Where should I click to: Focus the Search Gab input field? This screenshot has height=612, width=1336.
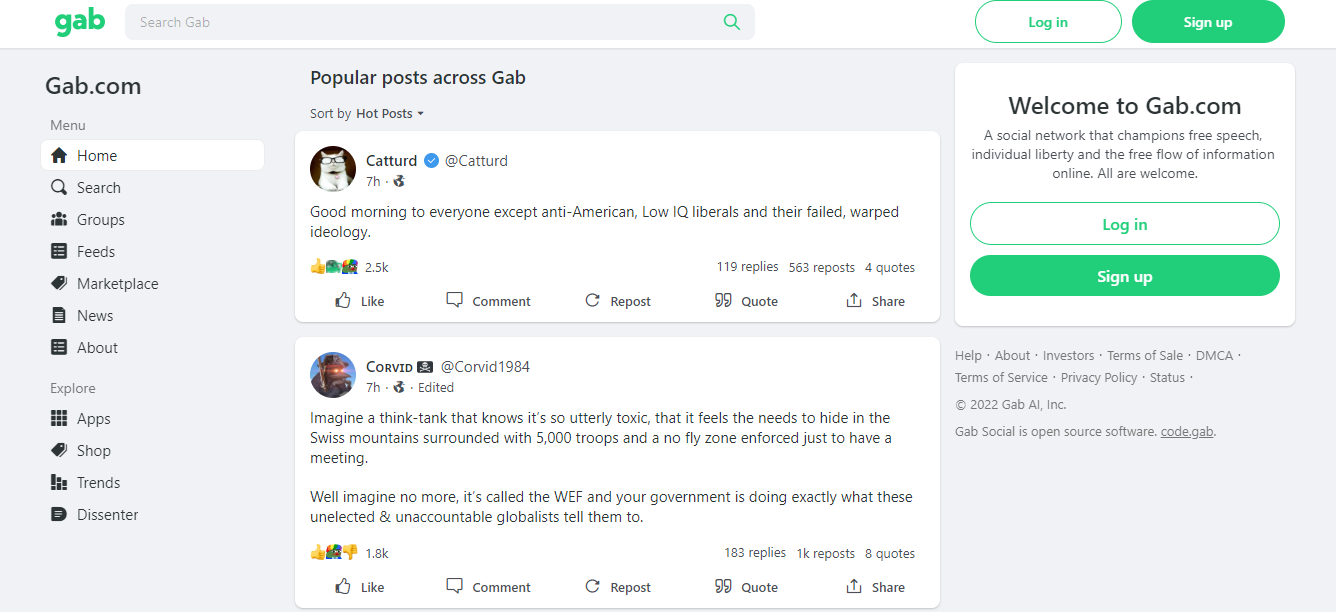(x=425, y=22)
